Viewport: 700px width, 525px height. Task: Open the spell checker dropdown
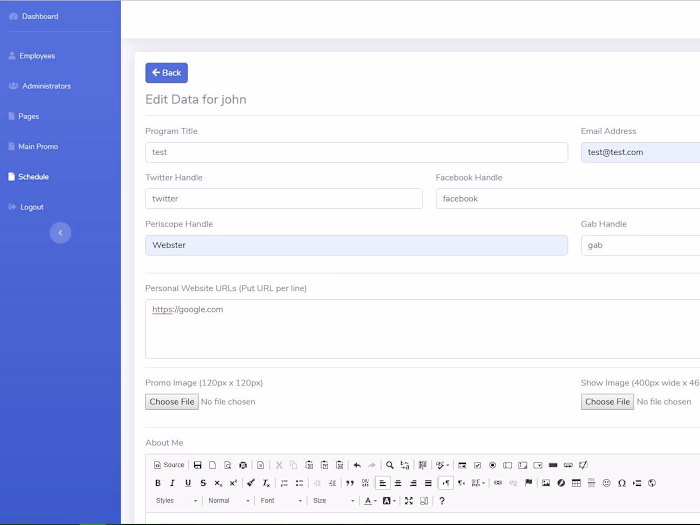(x=442, y=465)
